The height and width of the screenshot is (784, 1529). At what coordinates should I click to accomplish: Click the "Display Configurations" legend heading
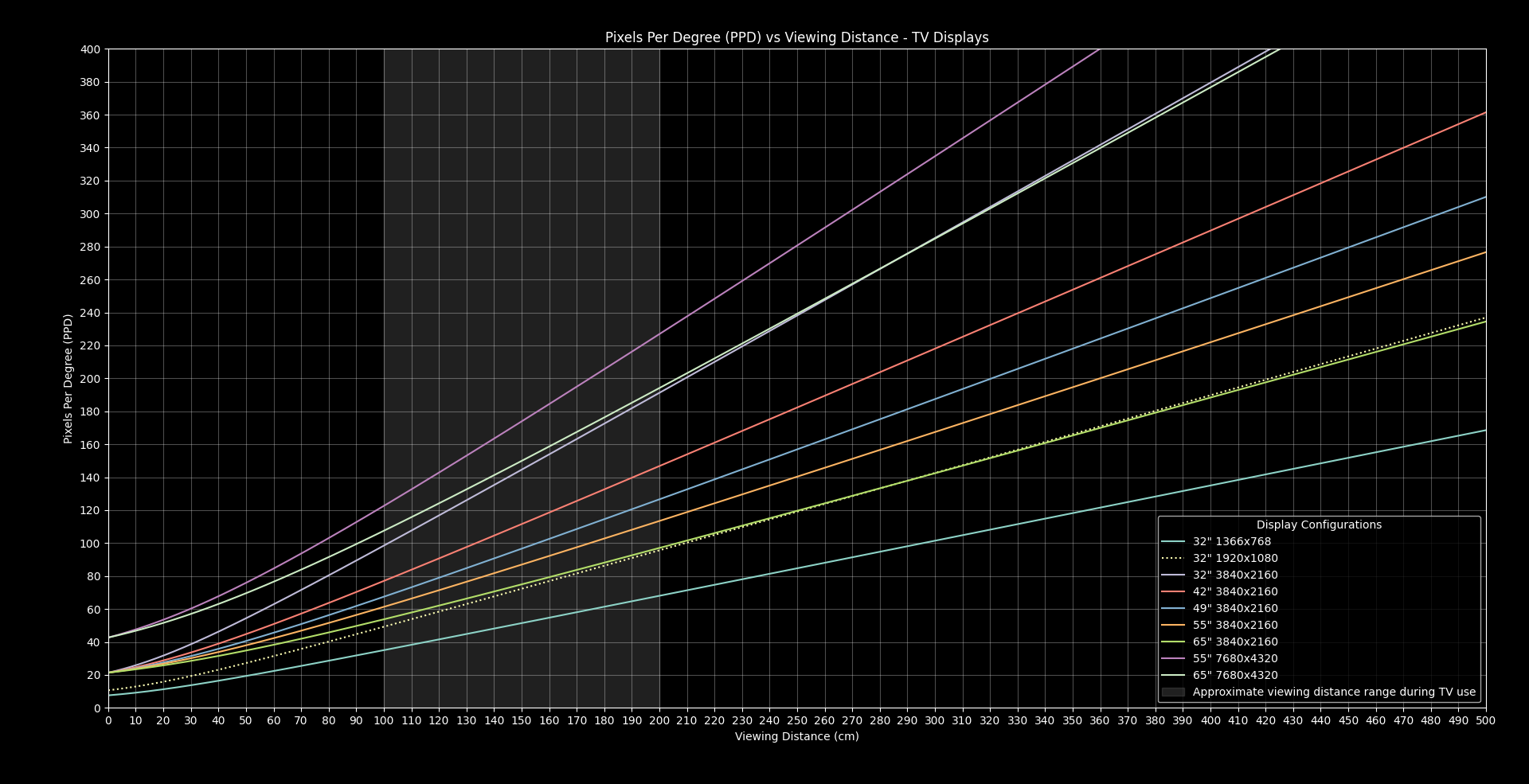[1319, 525]
